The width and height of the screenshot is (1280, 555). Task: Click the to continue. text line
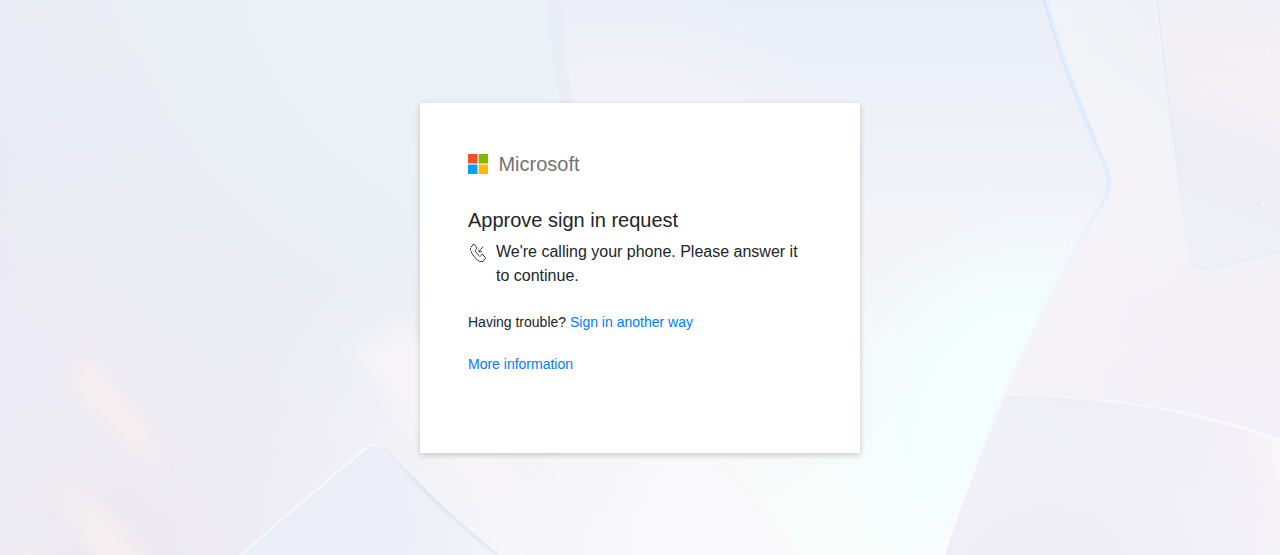[x=537, y=275]
